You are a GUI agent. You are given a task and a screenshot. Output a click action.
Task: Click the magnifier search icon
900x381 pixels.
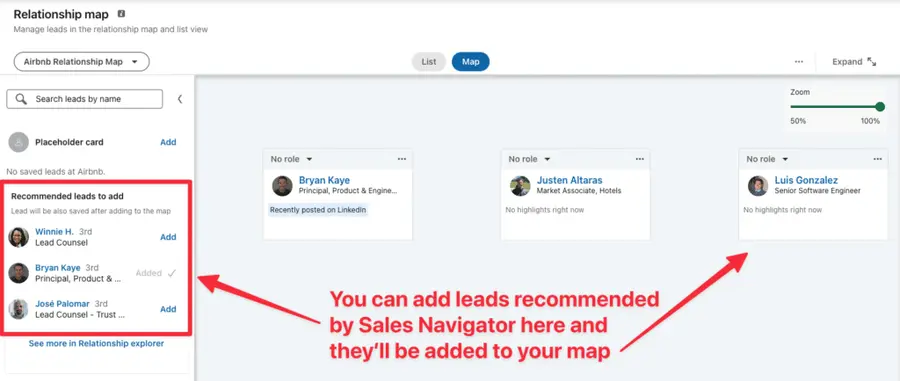[21, 99]
